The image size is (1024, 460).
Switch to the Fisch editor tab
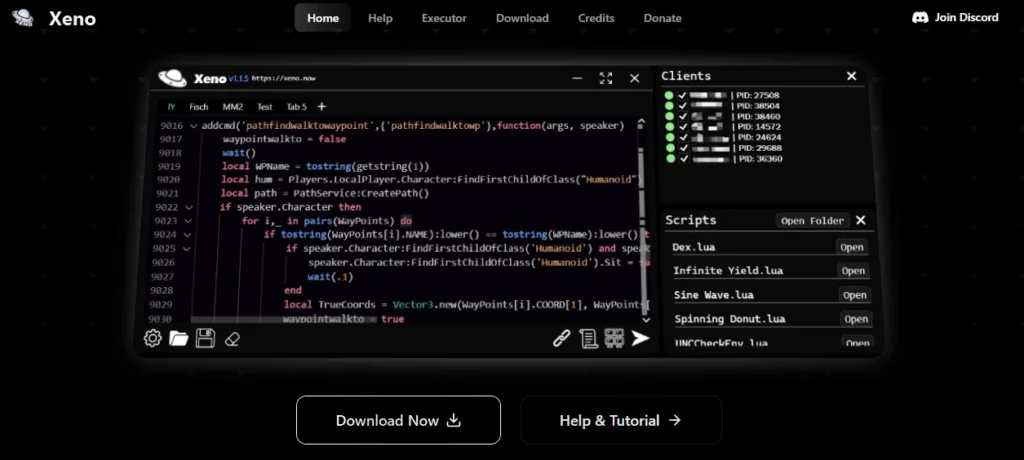[199, 107]
